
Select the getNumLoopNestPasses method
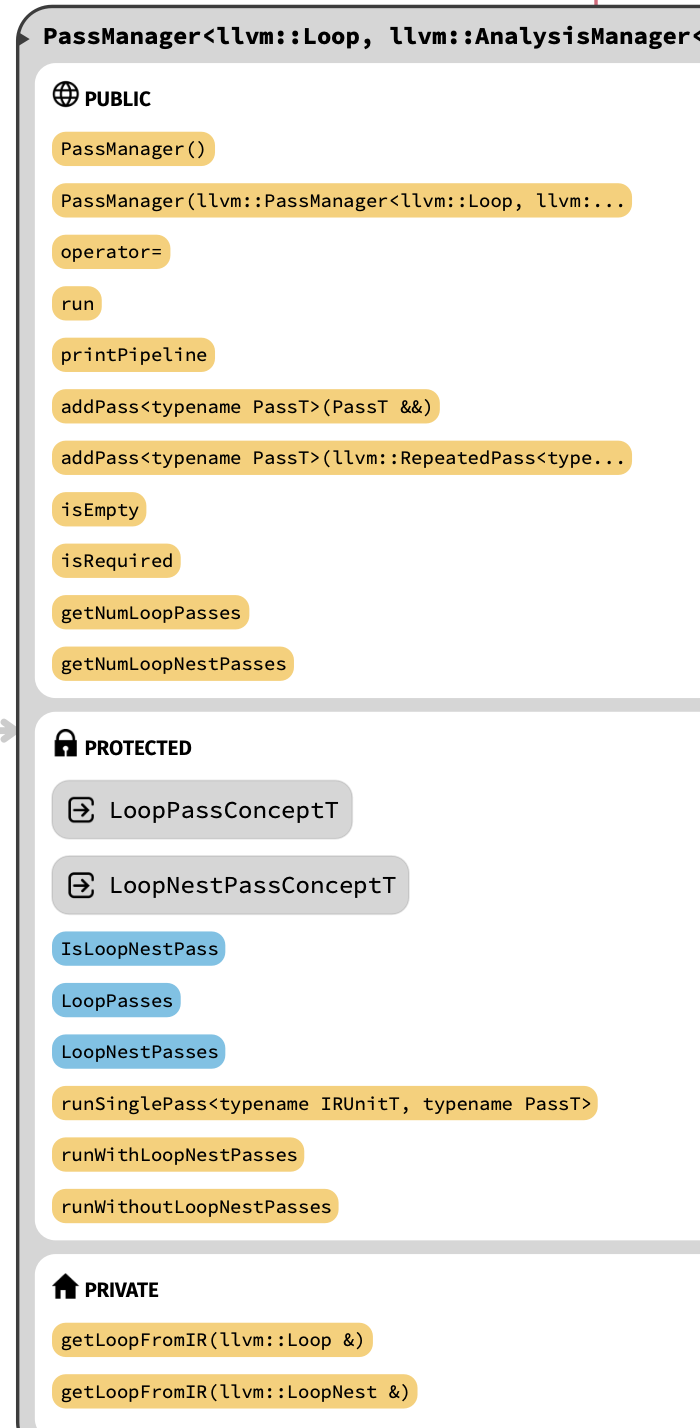[x=173, y=664]
